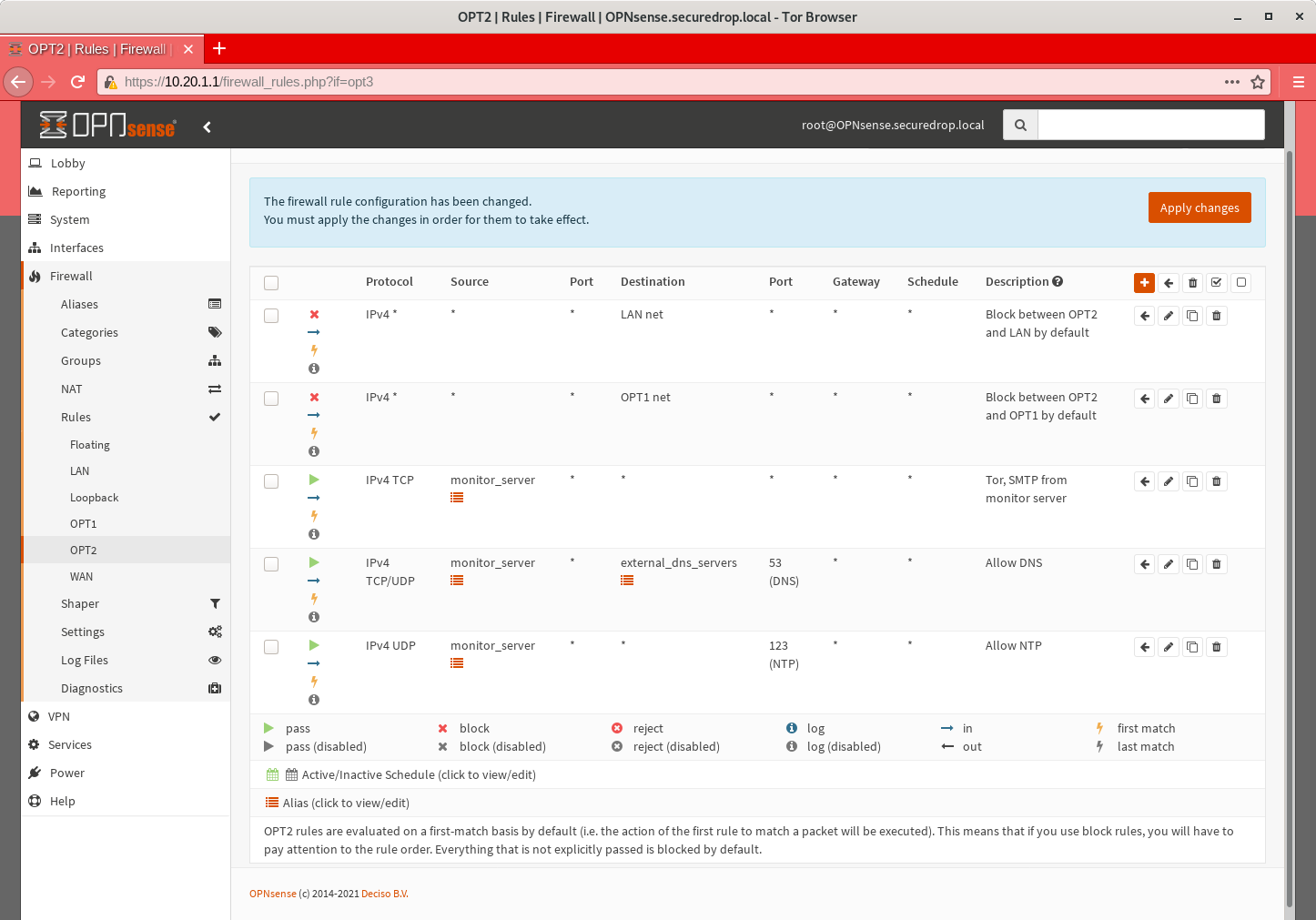Switch to the OPT1 rules page in the sidebar
The image size is (1316, 920).
tap(83, 523)
